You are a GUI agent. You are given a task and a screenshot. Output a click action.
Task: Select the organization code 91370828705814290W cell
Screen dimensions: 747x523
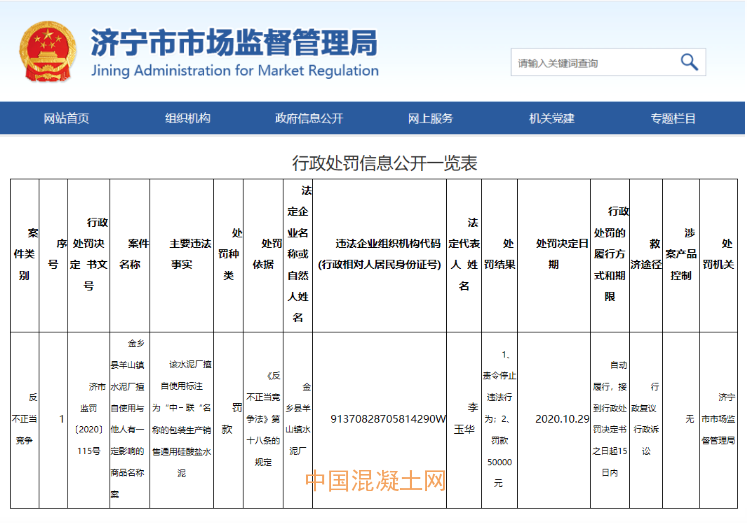(388, 418)
